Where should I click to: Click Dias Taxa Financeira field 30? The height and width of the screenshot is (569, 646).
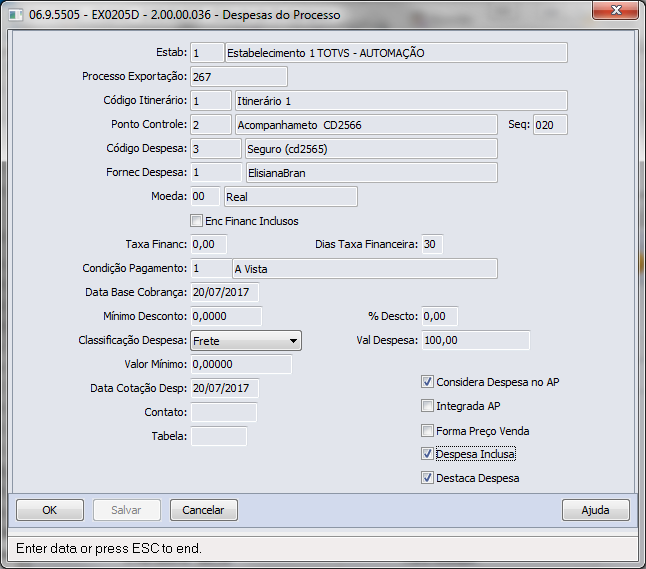click(432, 244)
